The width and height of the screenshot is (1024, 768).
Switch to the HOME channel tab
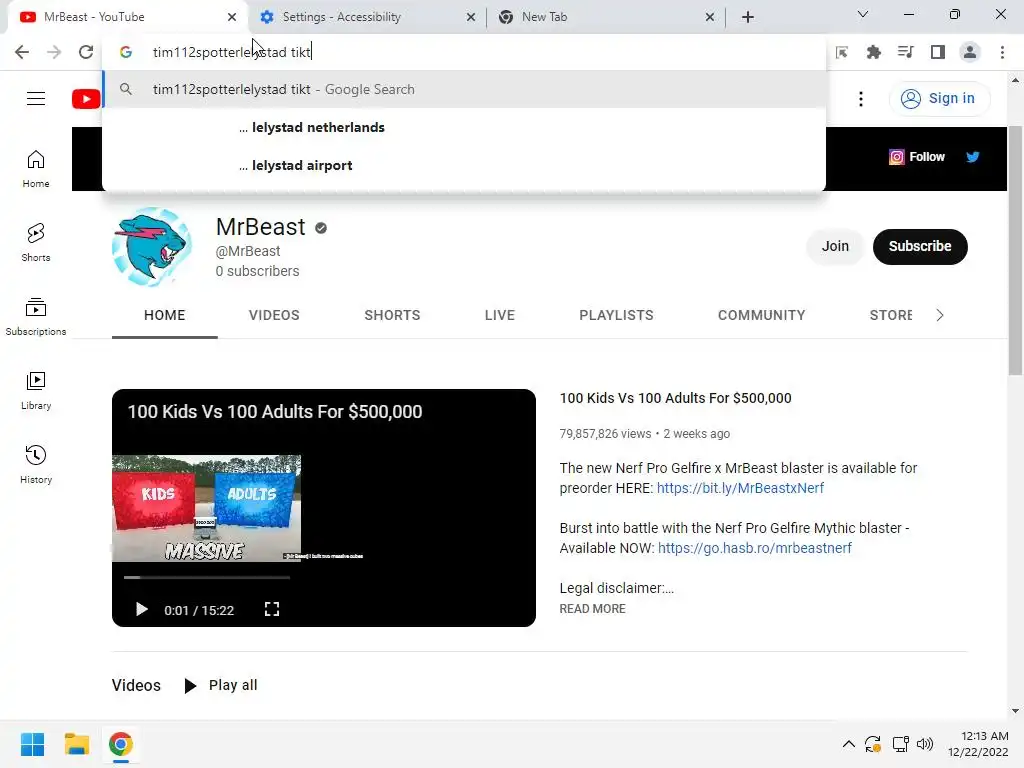[165, 315]
